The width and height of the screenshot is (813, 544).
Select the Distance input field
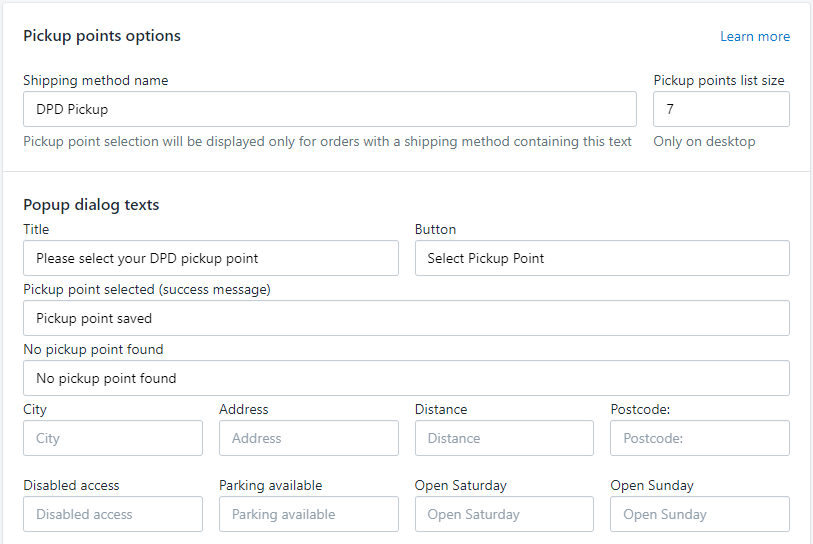coord(504,438)
